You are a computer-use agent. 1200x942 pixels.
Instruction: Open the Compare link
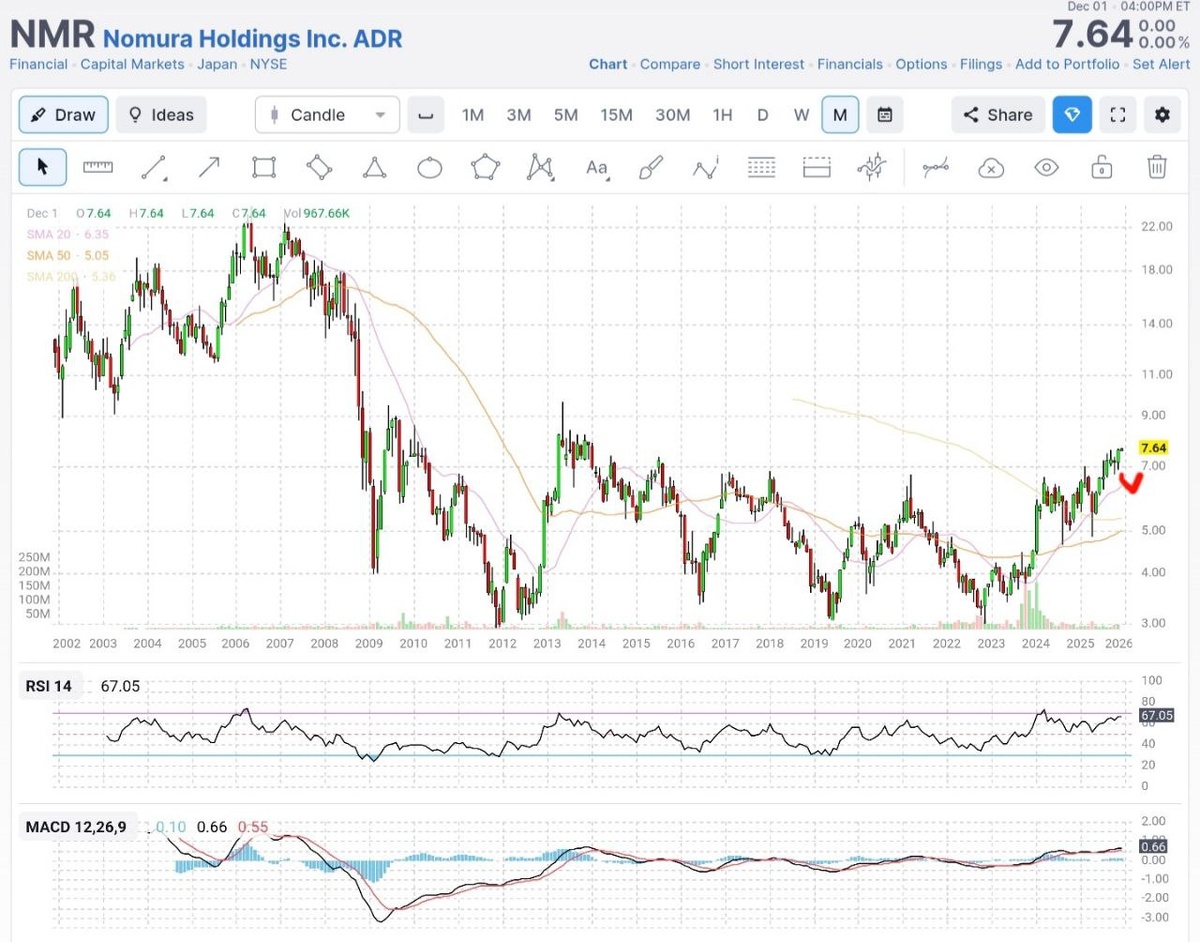pyautogui.click(x=670, y=64)
